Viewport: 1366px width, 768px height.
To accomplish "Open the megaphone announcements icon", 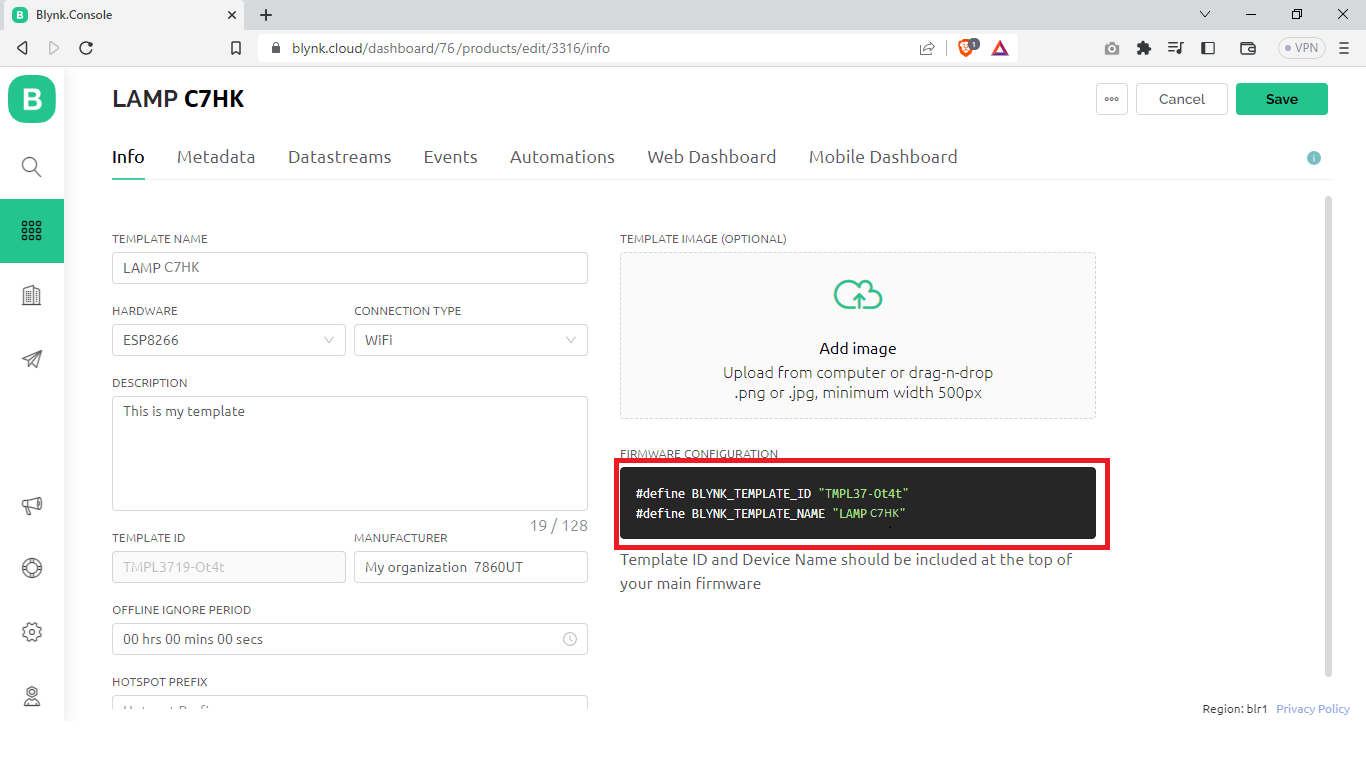I will (32, 505).
